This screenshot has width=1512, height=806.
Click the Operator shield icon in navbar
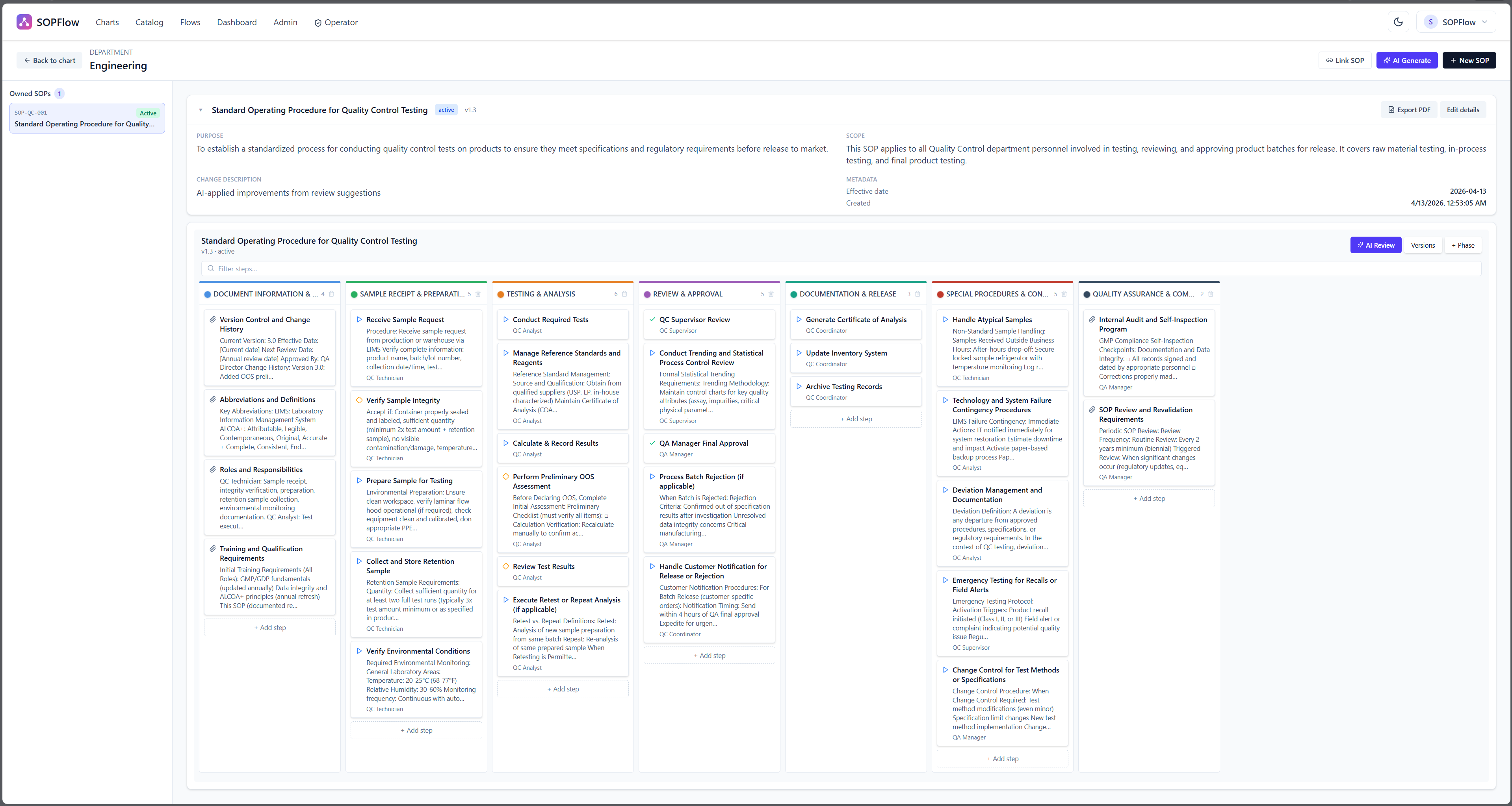(318, 23)
